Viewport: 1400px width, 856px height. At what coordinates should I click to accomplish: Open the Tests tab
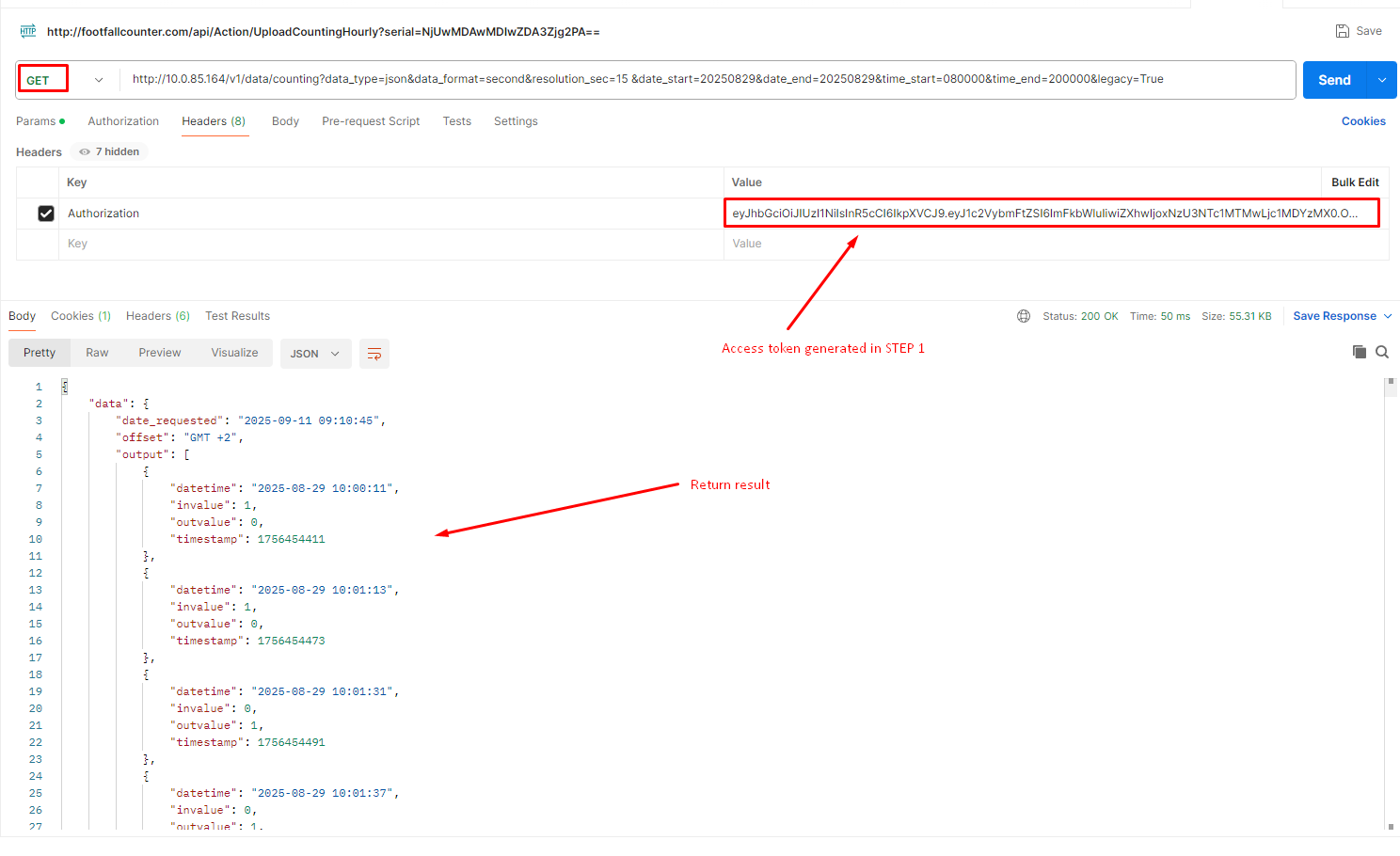tap(457, 121)
